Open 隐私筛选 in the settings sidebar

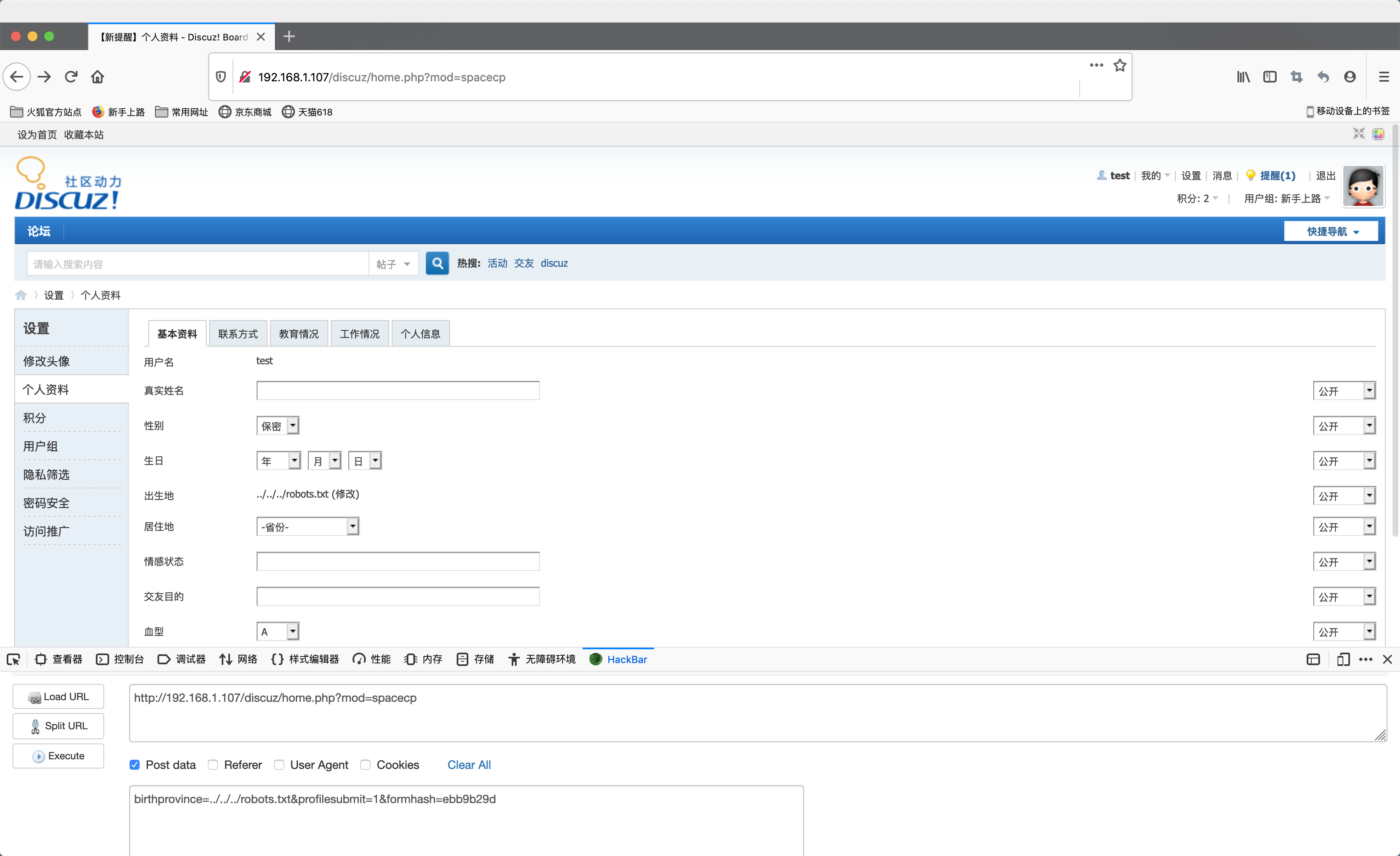(47, 475)
